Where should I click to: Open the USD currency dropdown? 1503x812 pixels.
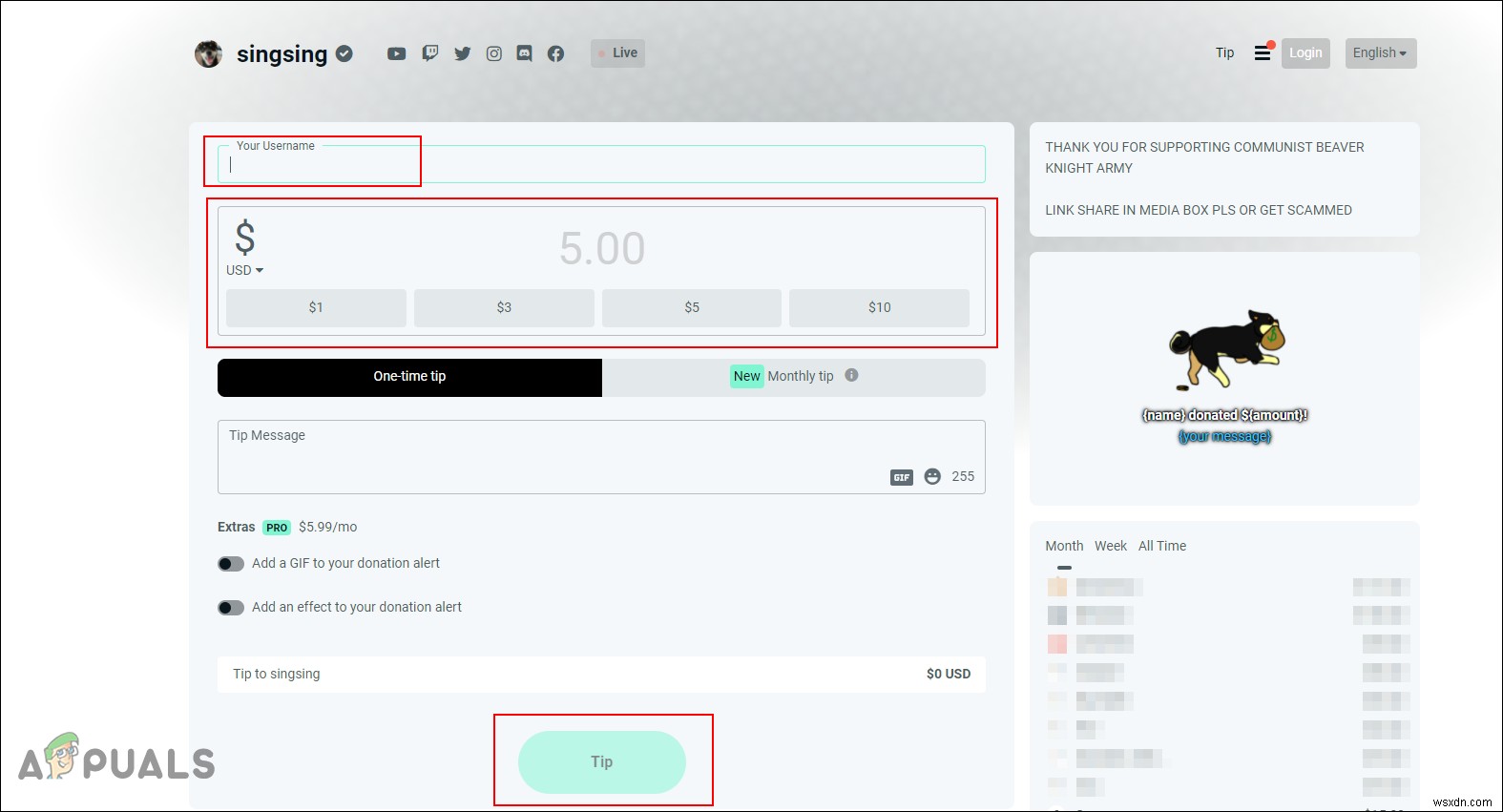244,270
